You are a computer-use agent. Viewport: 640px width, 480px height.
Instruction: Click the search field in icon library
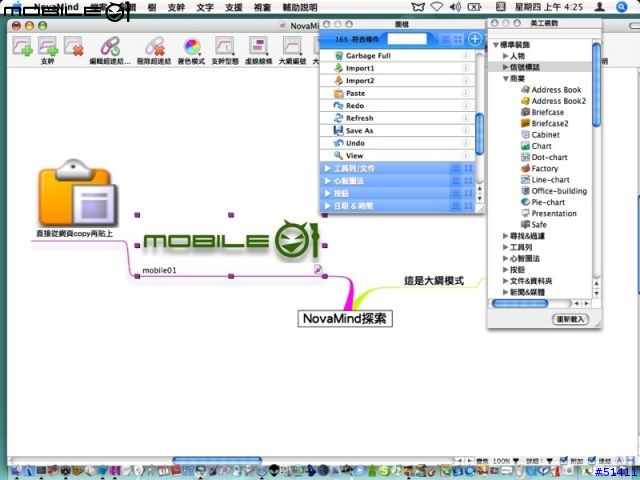click(407, 39)
